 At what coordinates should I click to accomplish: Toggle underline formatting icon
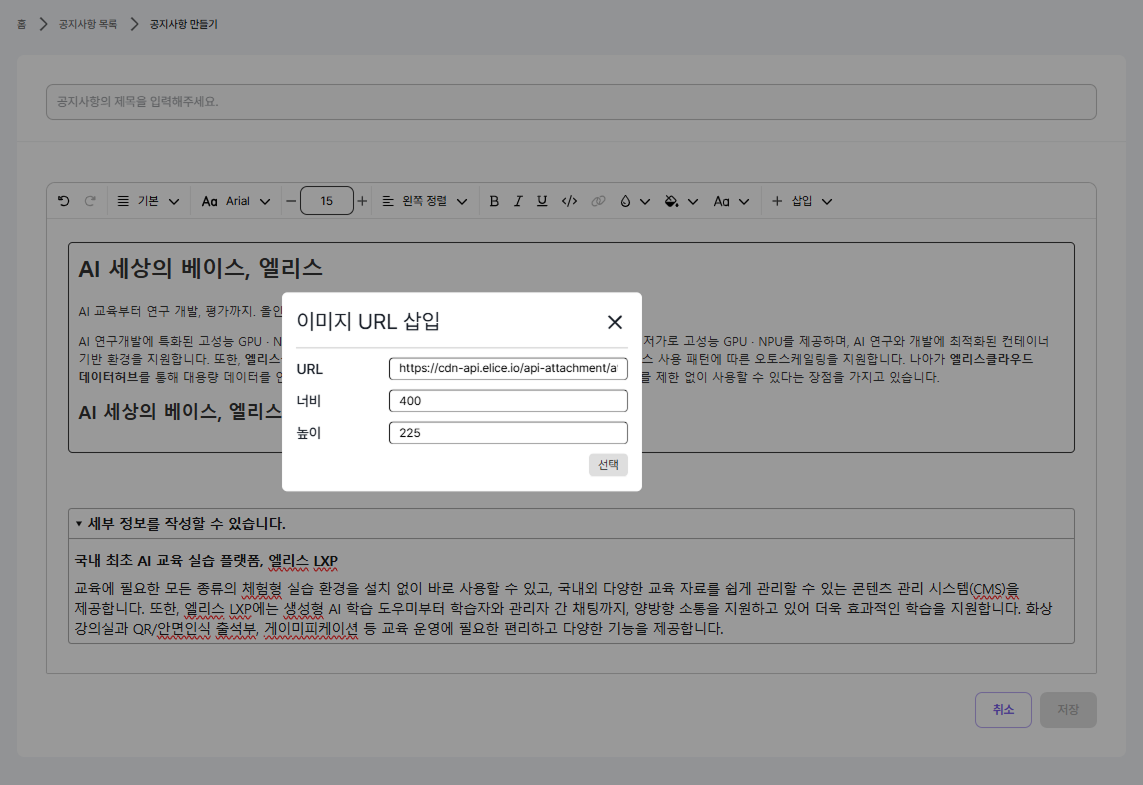(542, 201)
